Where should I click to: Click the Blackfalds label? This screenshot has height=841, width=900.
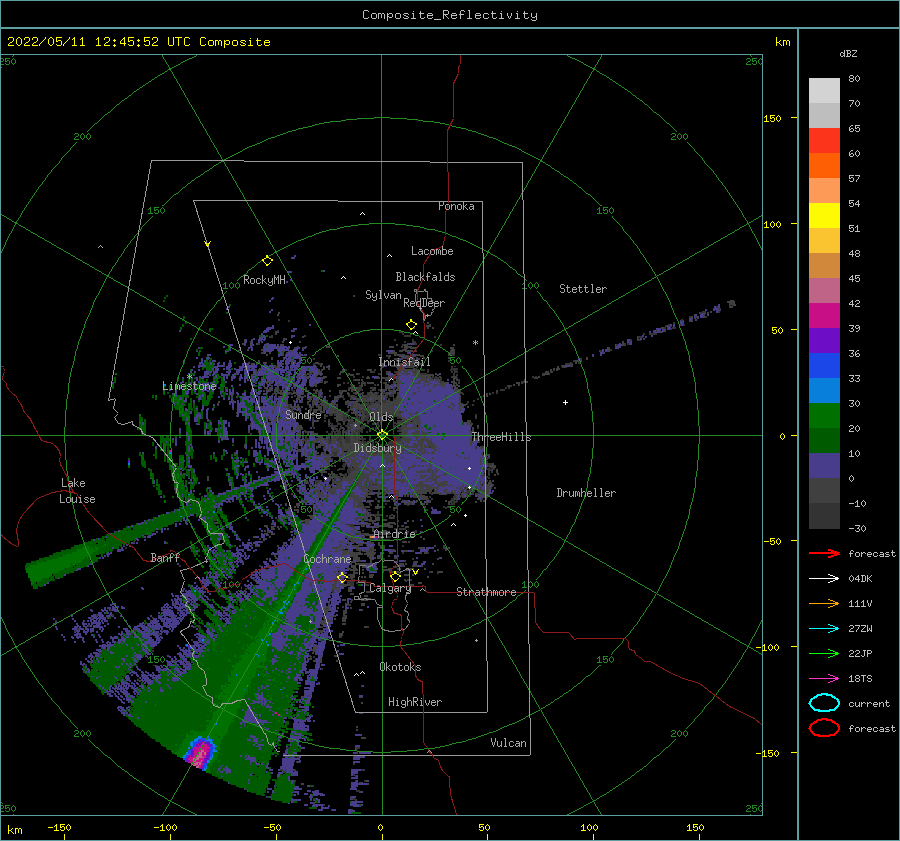pyautogui.click(x=425, y=277)
